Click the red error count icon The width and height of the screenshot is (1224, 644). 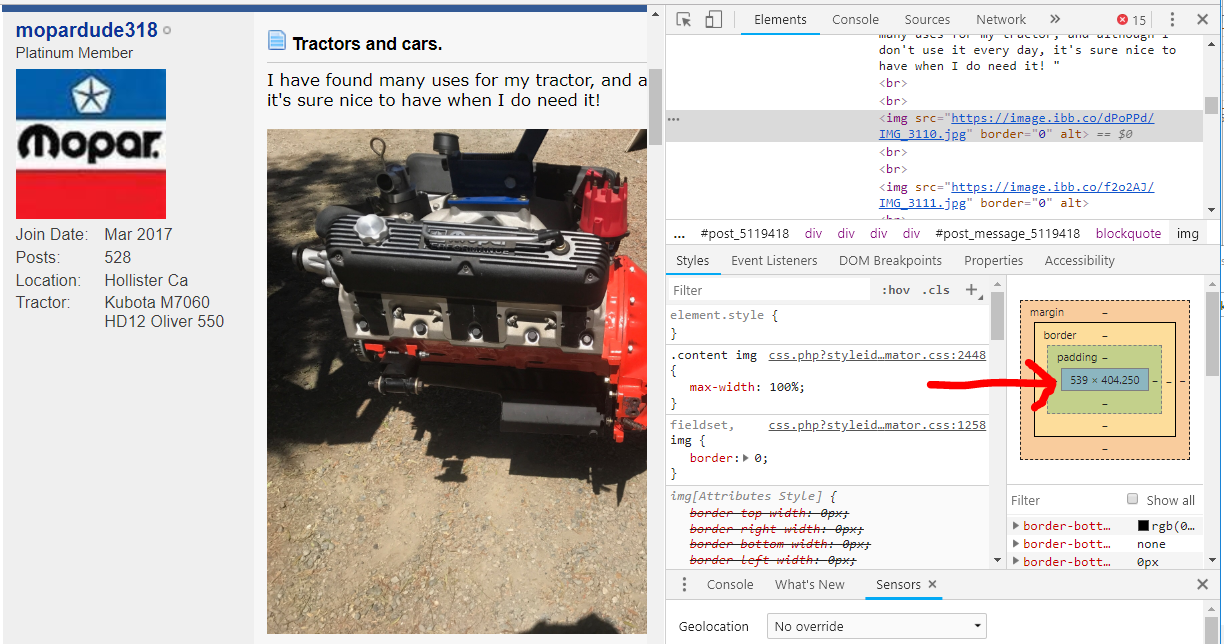pyautogui.click(x=1123, y=20)
